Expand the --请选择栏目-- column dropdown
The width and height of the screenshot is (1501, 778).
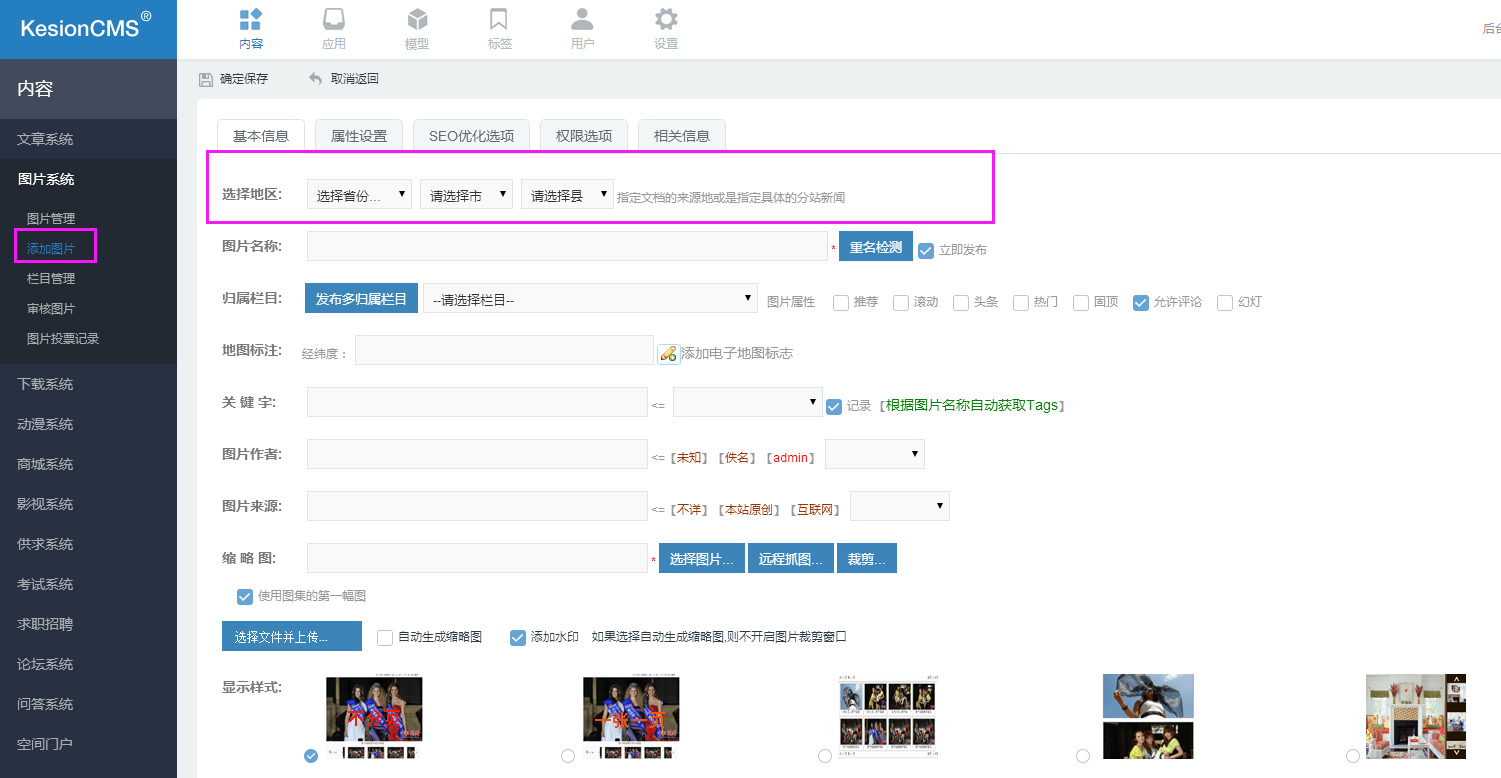pyautogui.click(x=590, y=297)
